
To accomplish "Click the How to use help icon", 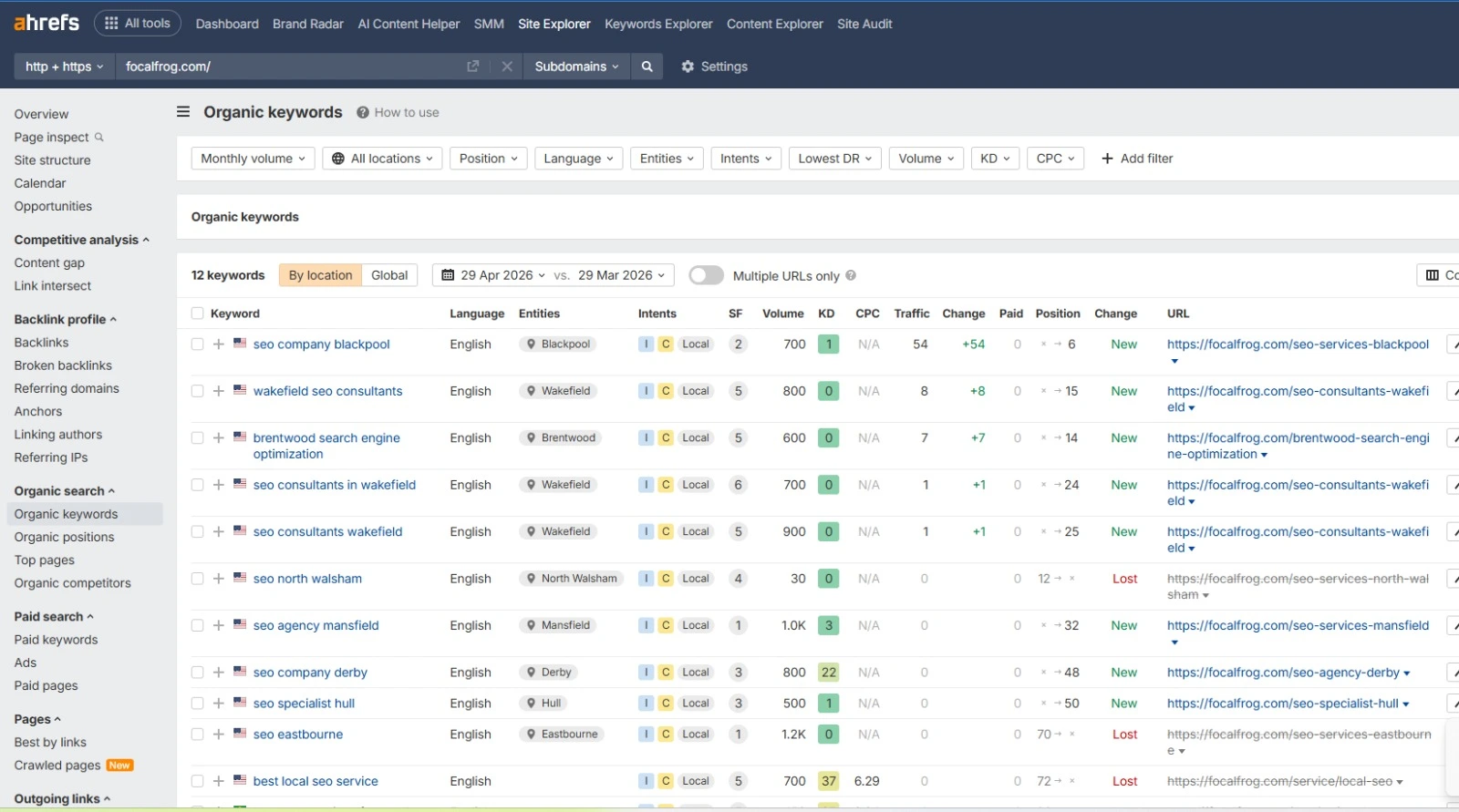I will (363, 112).
